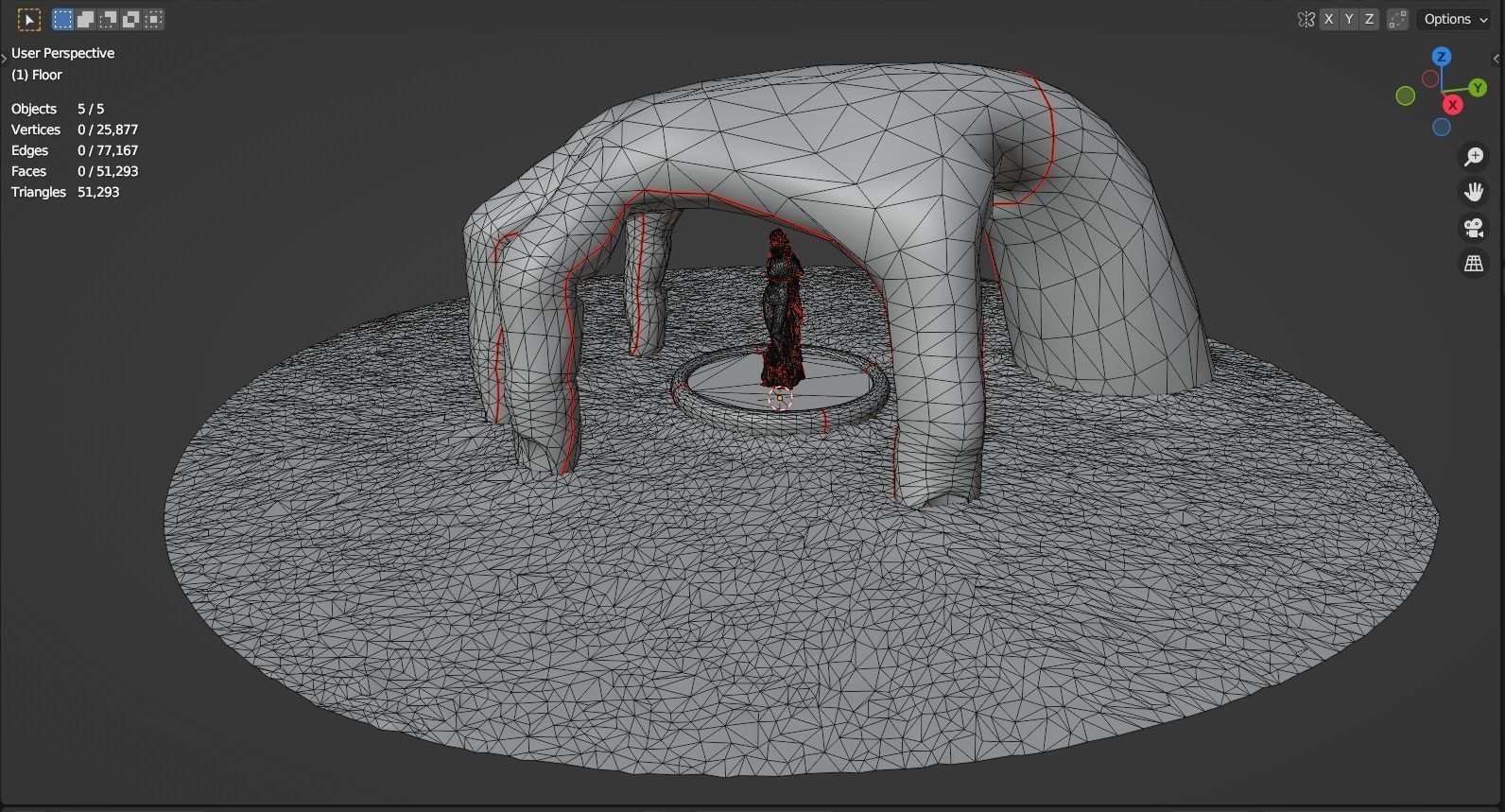The image size is (1505, 812).
Task: Set selection mode to Intersect with selection
Action: [x=154, y=19]
